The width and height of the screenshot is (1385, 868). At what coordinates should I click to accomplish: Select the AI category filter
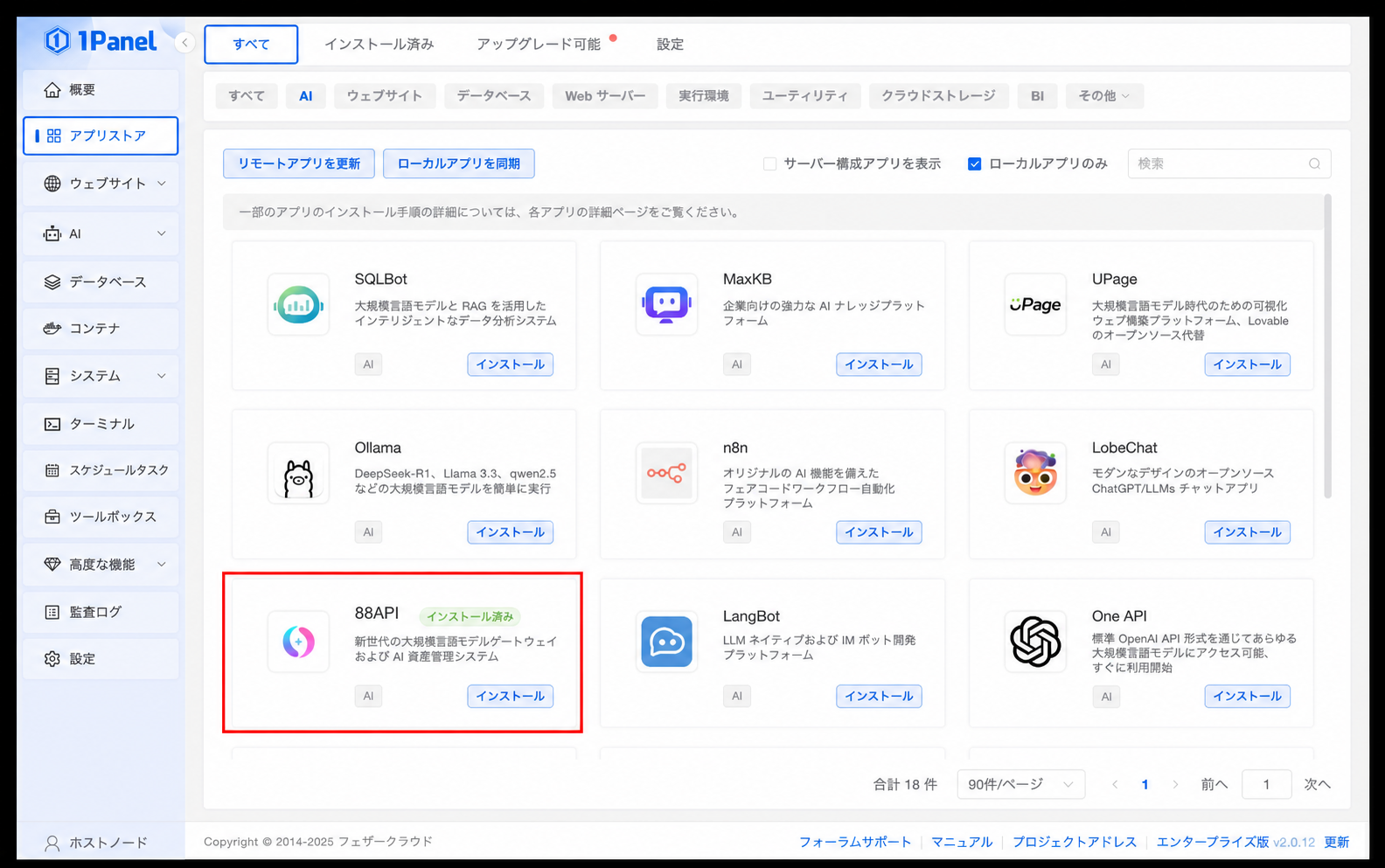[x=306, y=96]
